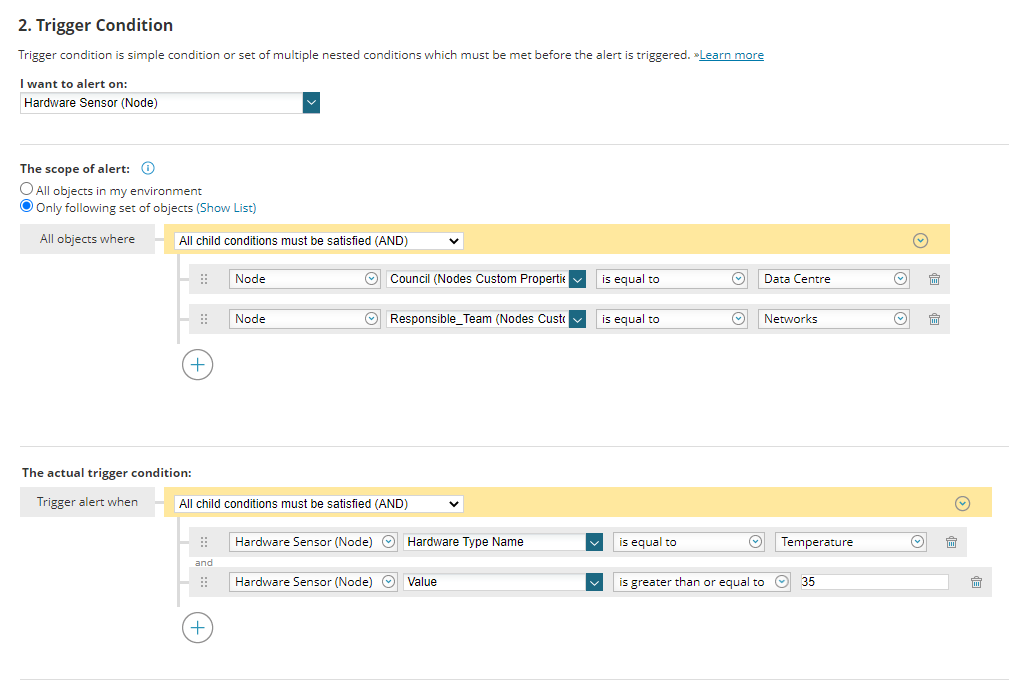Open the Learn more link
Image resolution: width=1020 pixels, height=689 pixels.
[x=731, y=55]
